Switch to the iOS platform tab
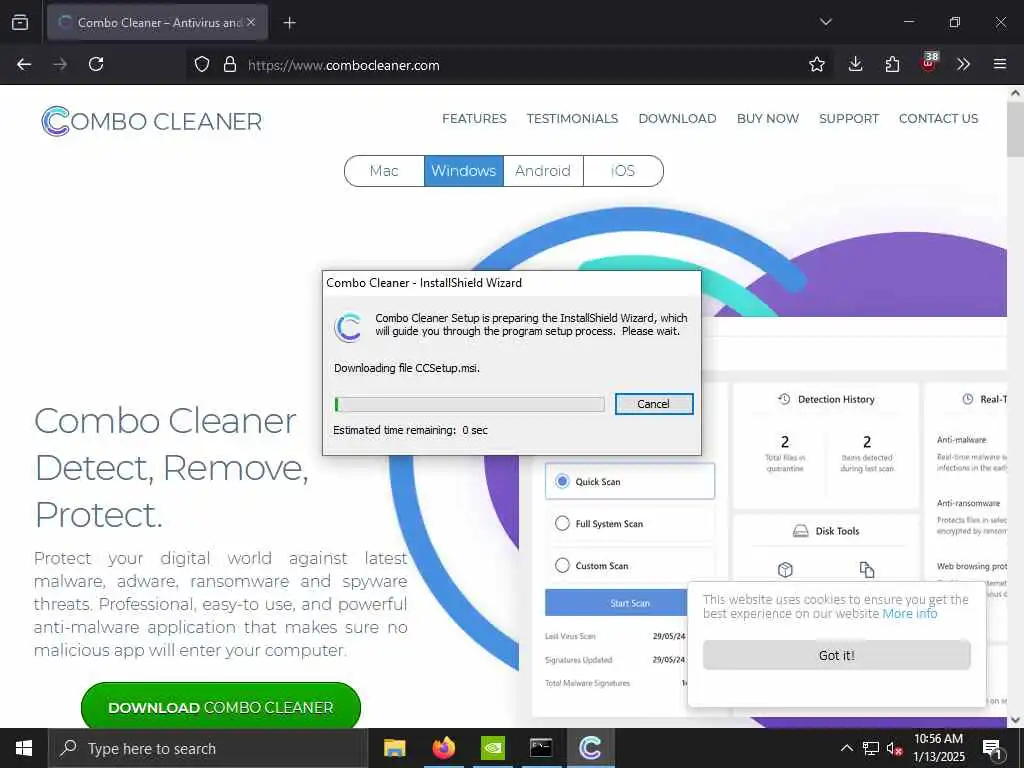Viewport: 1024px width, 768px height. (623, 171)
